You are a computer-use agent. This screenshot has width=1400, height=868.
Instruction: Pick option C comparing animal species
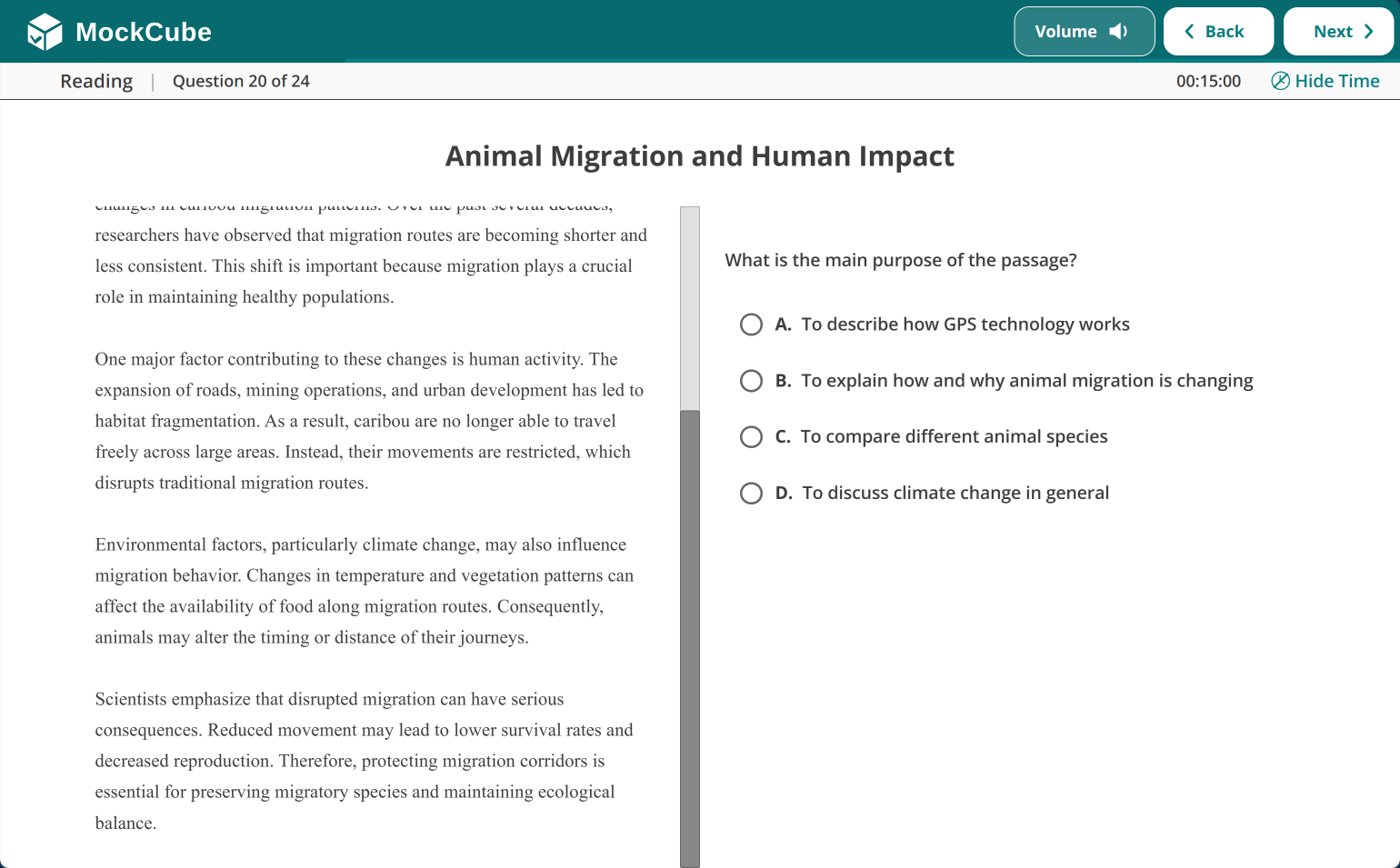point(751,437)
